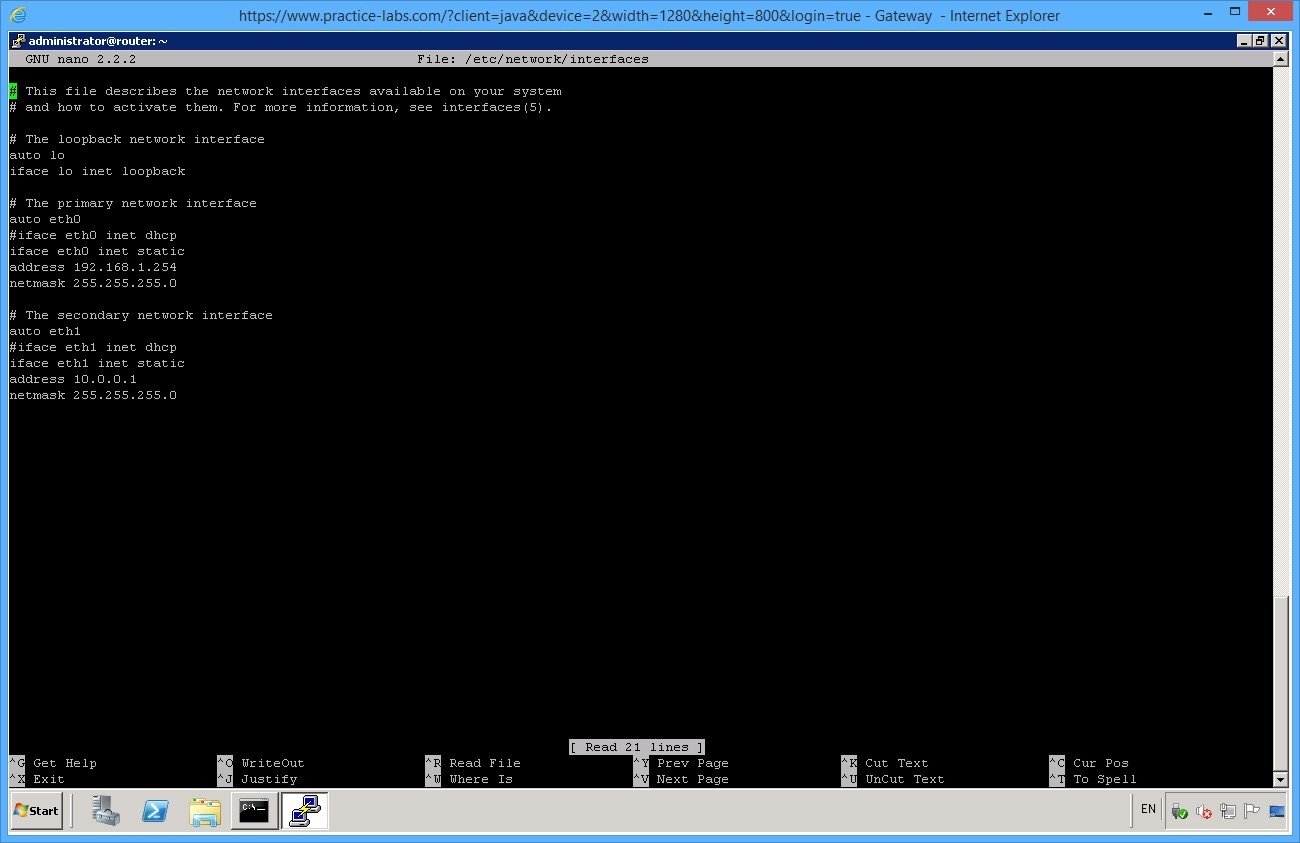Viewport: 1300px width, 843px height.
Task: Open Server Manager from the taskbar
Action: [x=106, y=810]
